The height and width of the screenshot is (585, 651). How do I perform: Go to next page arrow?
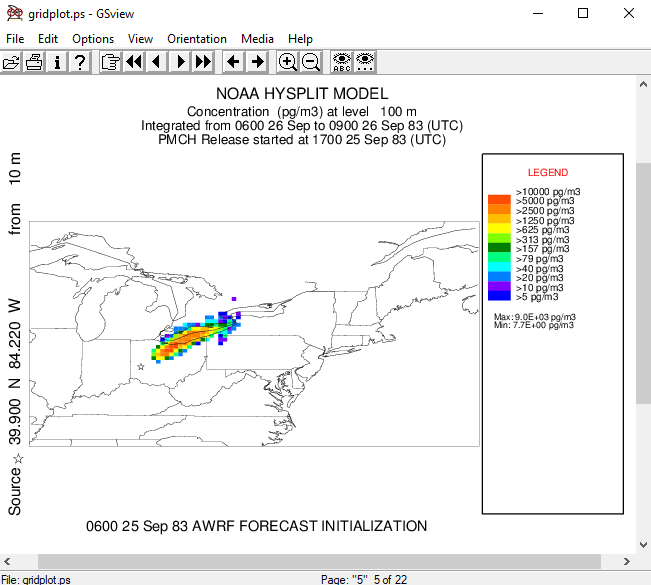tap(180, 62)
